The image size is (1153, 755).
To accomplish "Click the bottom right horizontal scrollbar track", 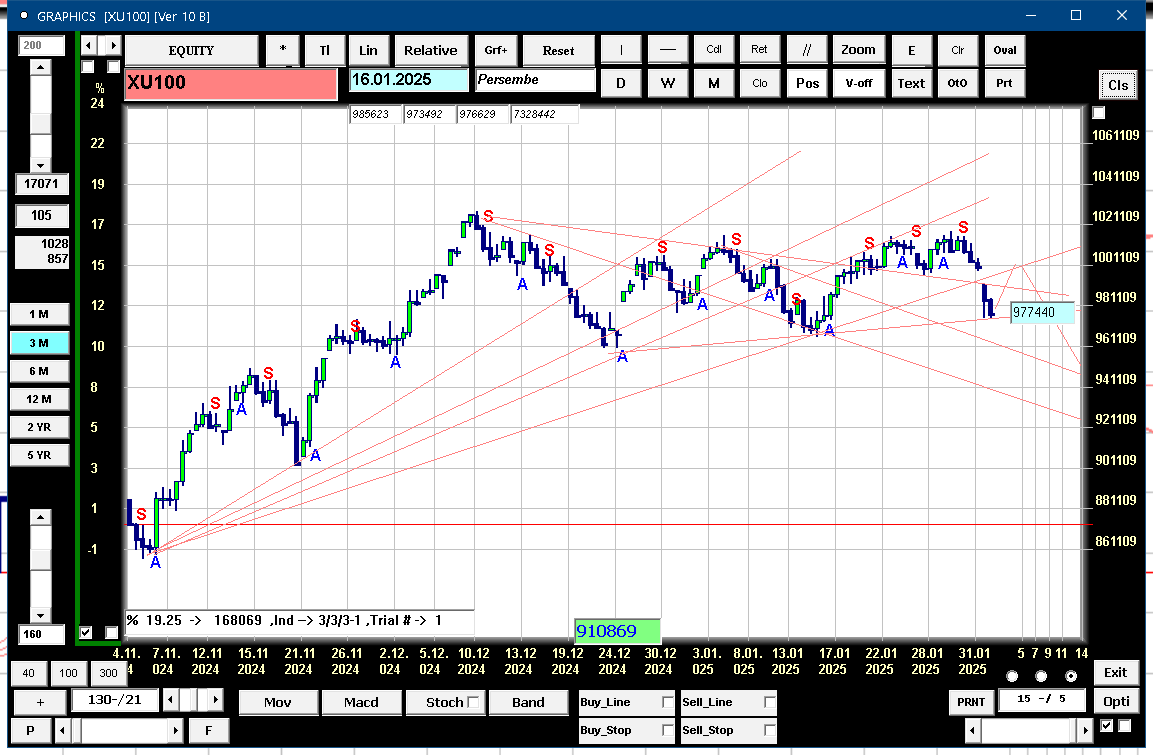I will pos(1028,730).
